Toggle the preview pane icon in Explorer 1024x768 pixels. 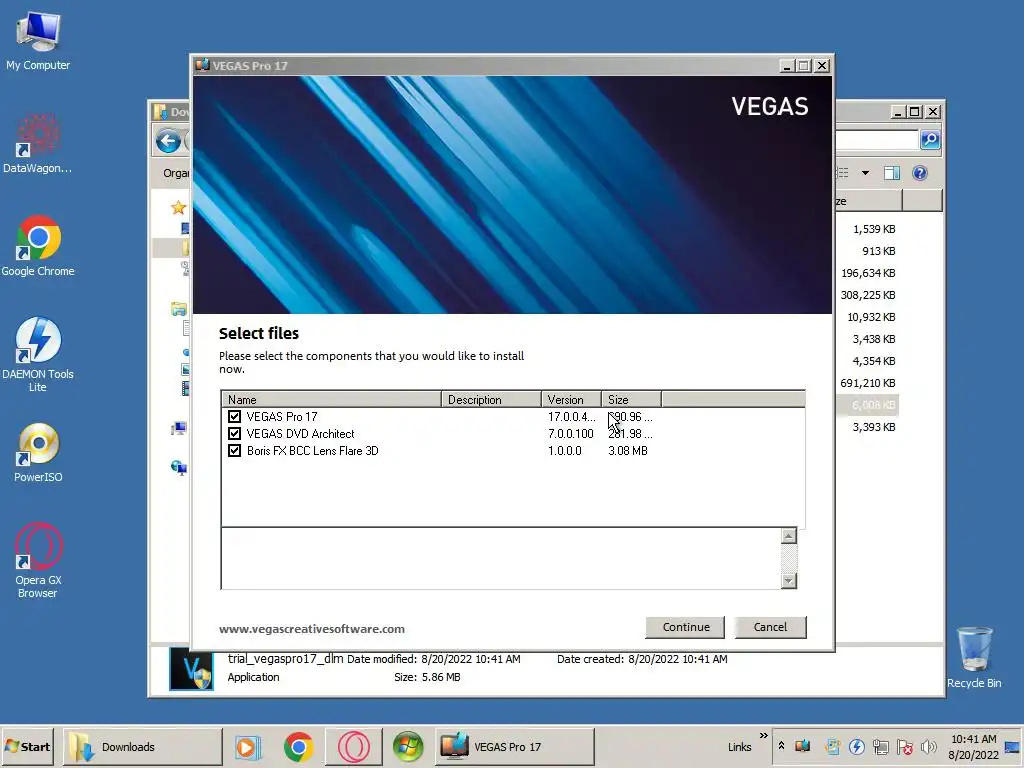(891, 173)
